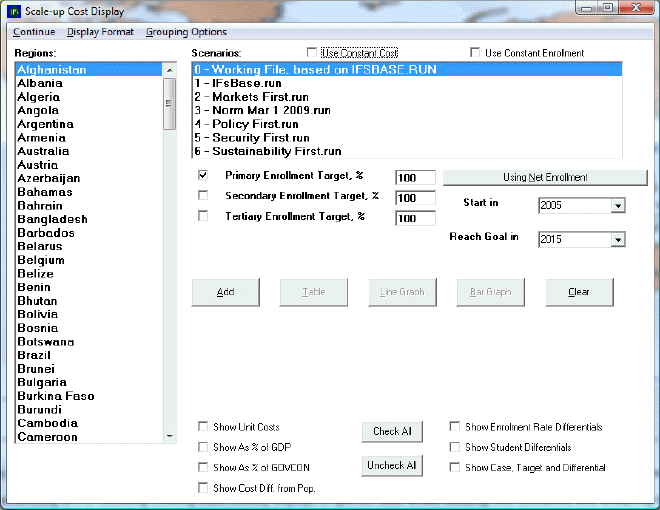Click the Tertiary Enrollment Target value field

click(x=415, y=218)
